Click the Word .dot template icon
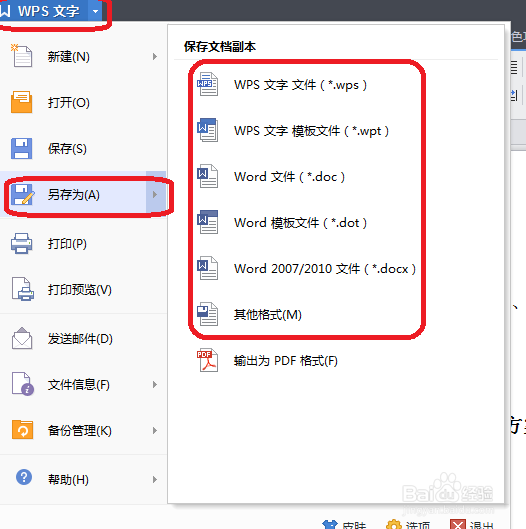 (x=207, y=222)
